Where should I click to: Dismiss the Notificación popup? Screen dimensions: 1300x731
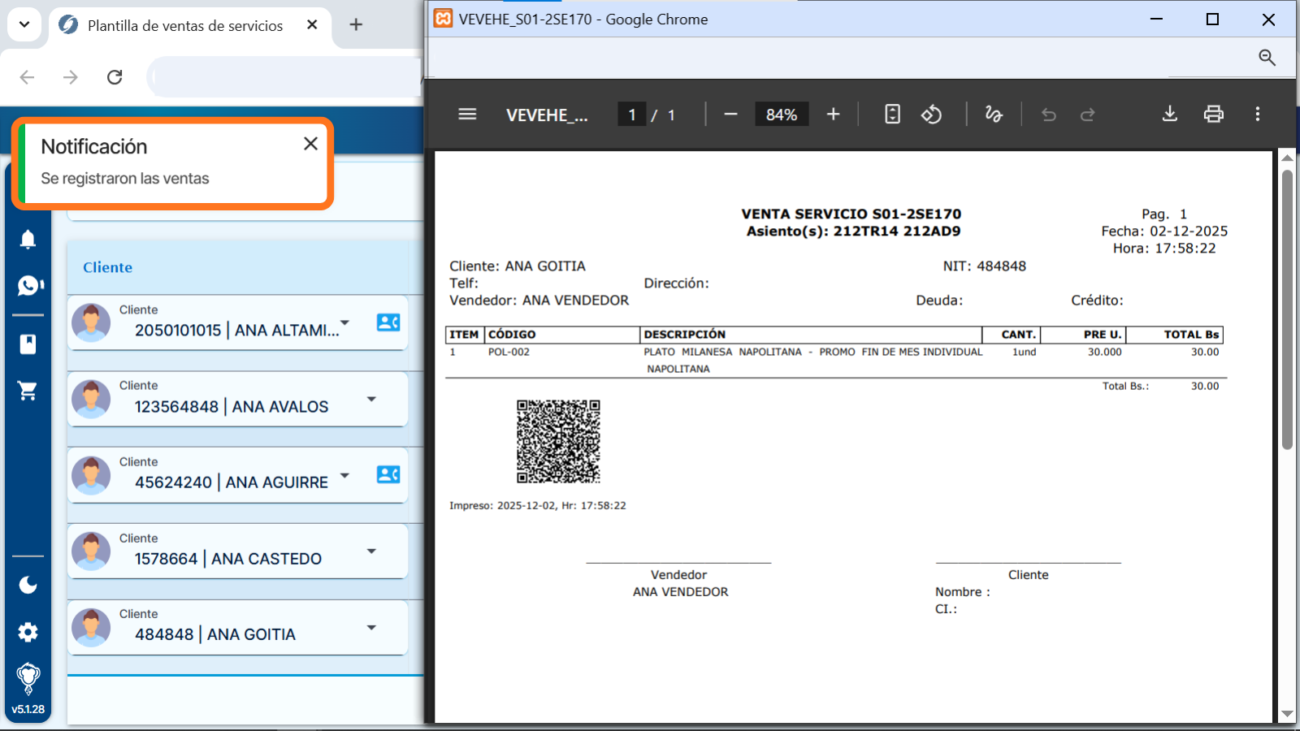click(310, 144)
